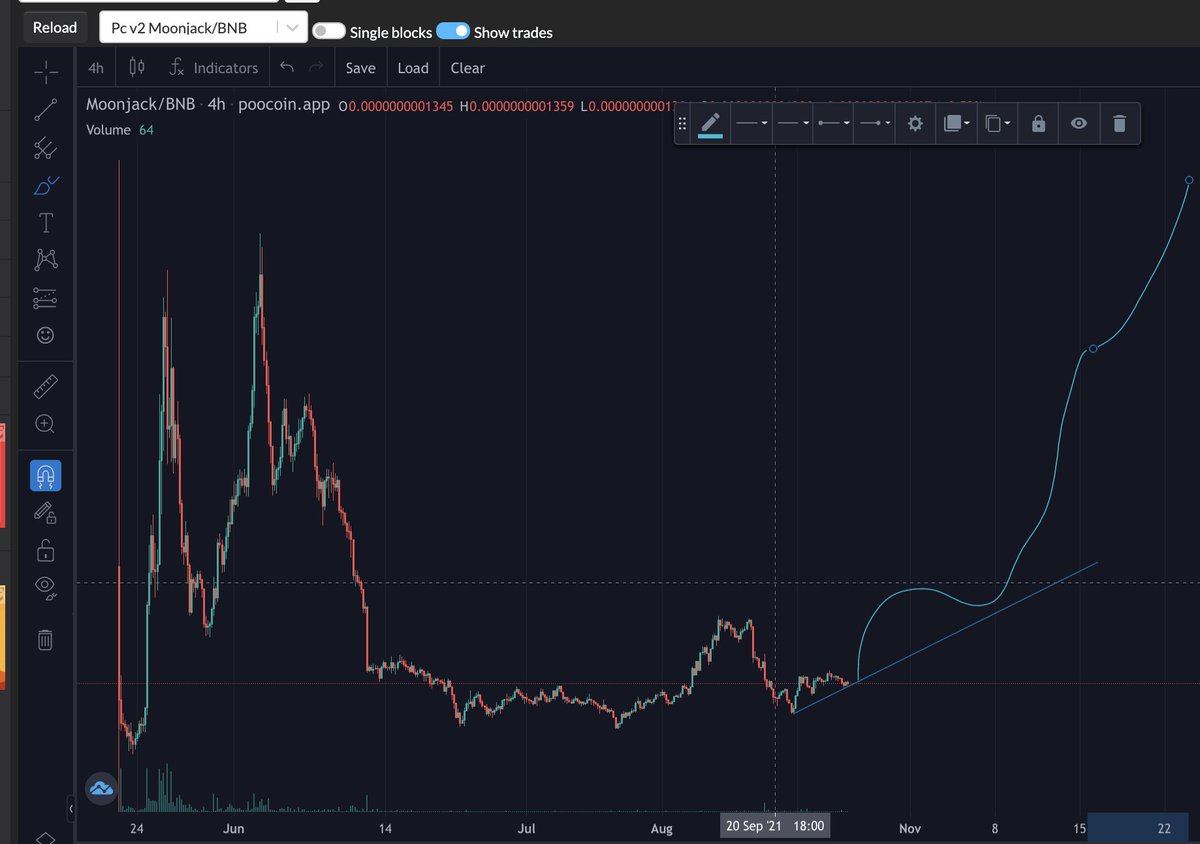
Task: Select the Text annotation tool
Action: (45, 222)
